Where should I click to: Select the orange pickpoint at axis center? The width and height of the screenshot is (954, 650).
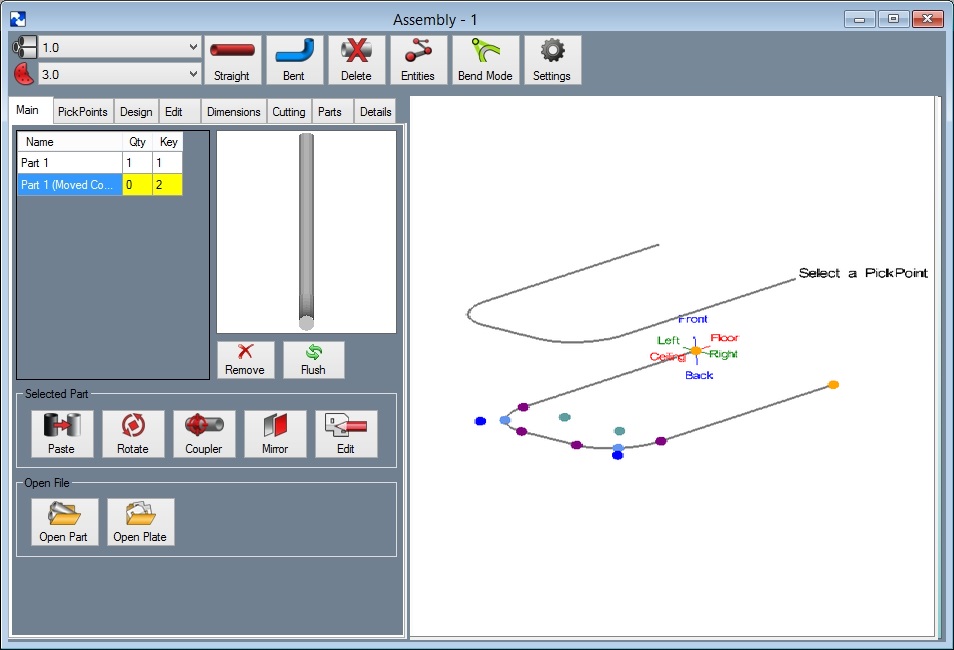coord(696,351)
